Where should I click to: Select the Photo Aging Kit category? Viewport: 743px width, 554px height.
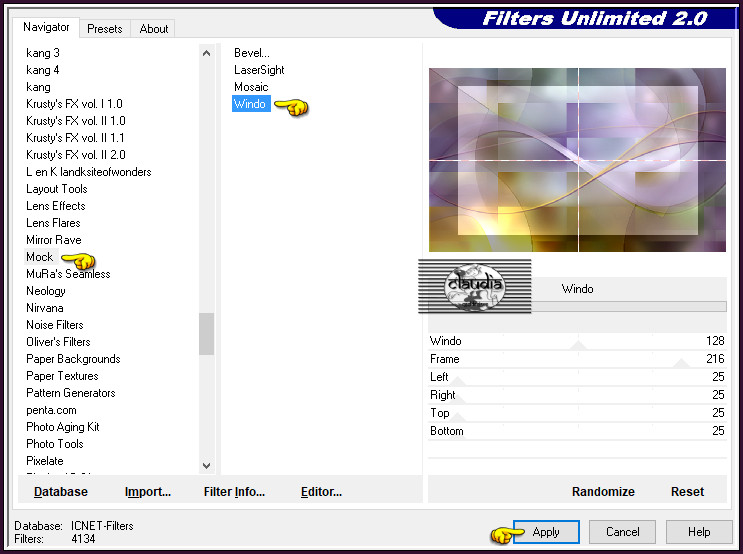click(x=63, y=427)
